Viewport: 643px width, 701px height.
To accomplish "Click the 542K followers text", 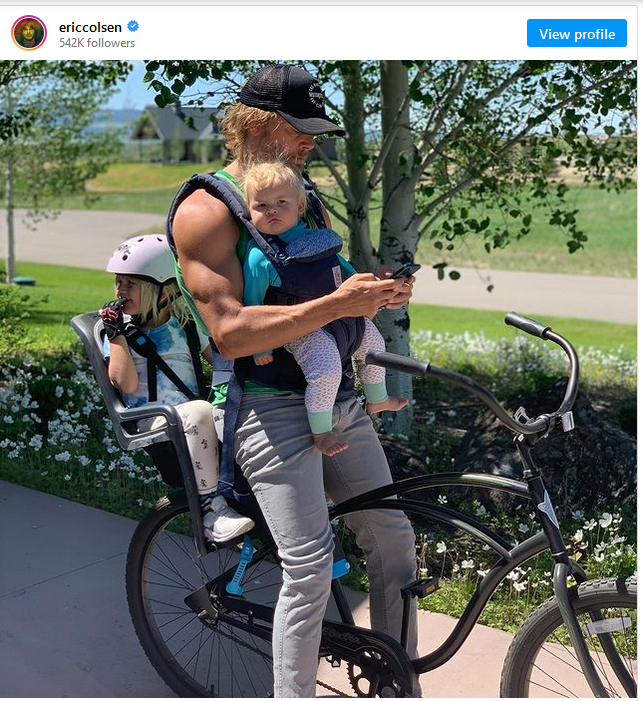I will tap(97, 43).
